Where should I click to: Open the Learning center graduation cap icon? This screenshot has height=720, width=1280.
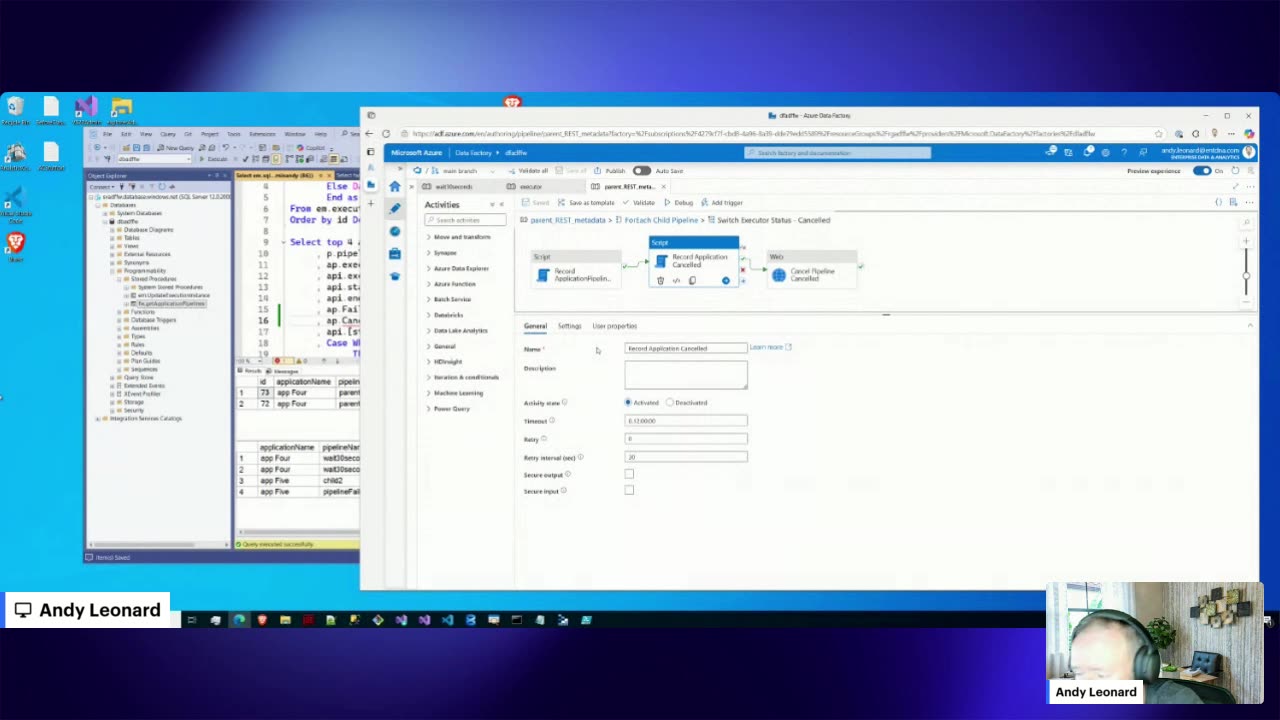coord(395,275)
